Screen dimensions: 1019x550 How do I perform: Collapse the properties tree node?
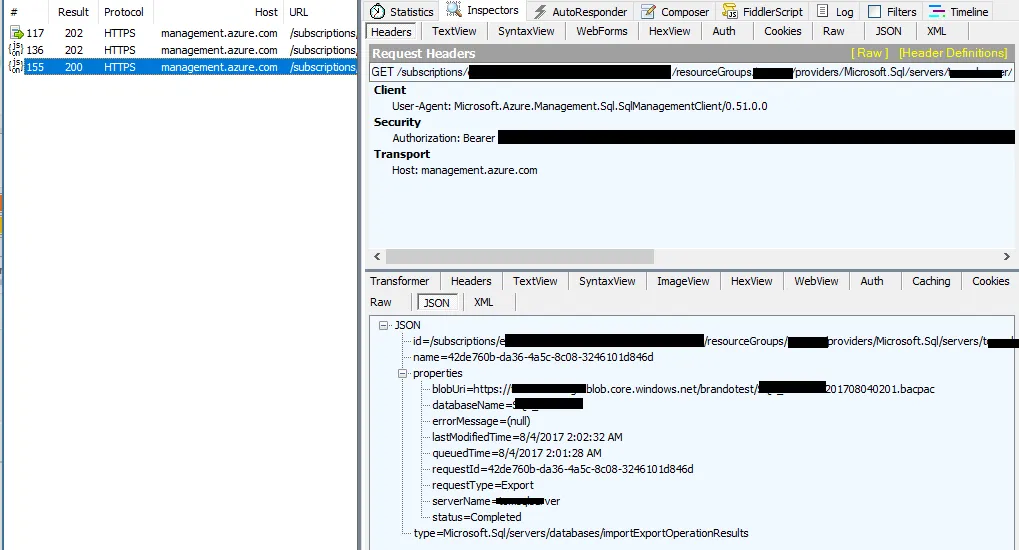(x=402, y=373)
